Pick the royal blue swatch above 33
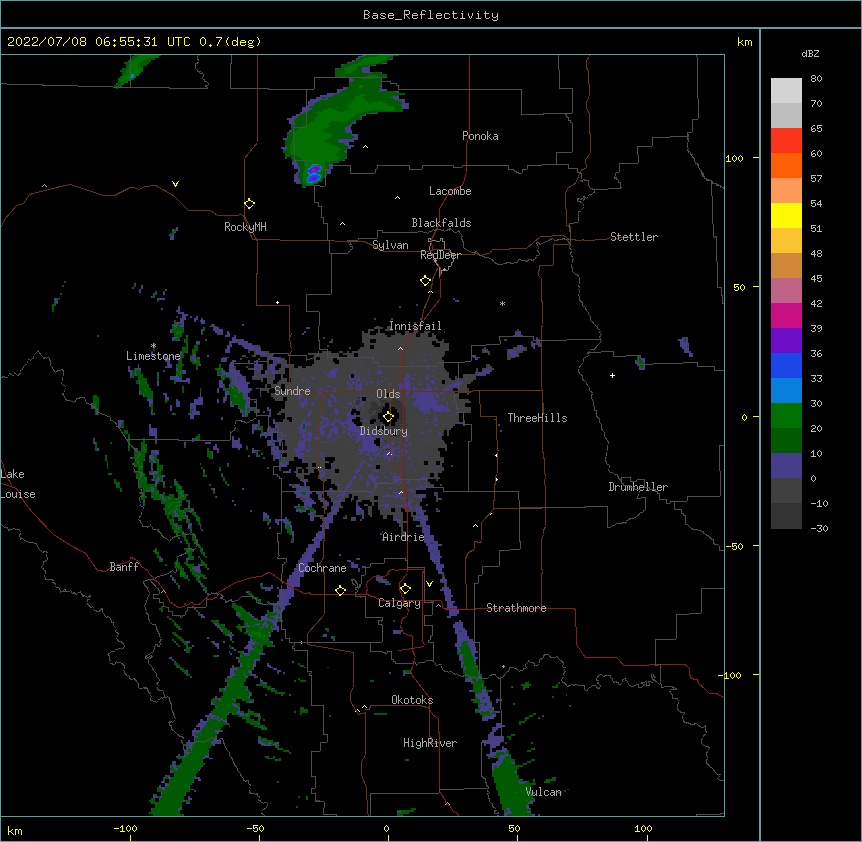The width and height of the screenshot is (862, 842). click(x=786, y=365)
